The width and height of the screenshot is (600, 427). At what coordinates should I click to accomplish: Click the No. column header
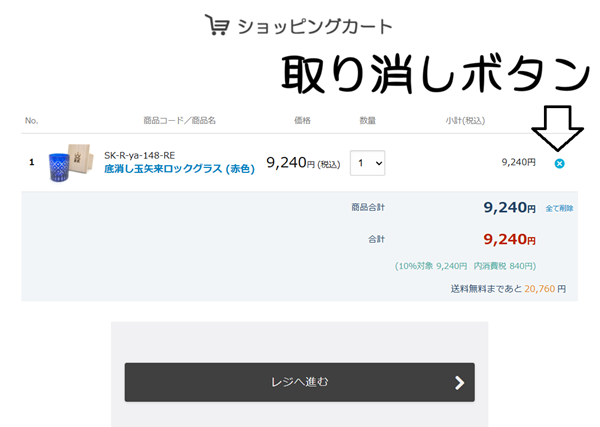(31, 121)
